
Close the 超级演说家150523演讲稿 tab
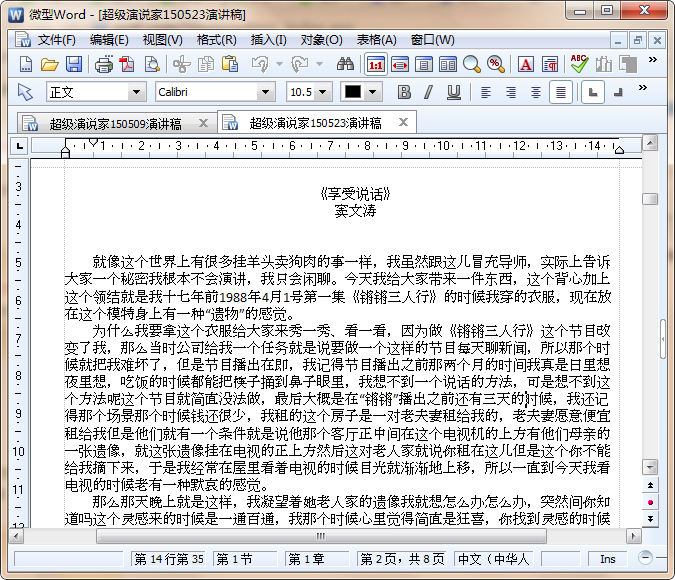[403, 122]
